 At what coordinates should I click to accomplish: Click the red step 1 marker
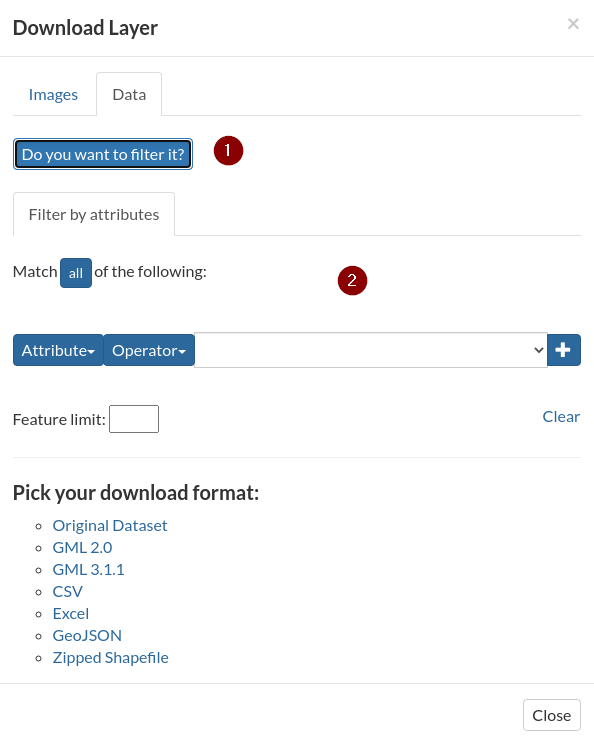(228, 150)
